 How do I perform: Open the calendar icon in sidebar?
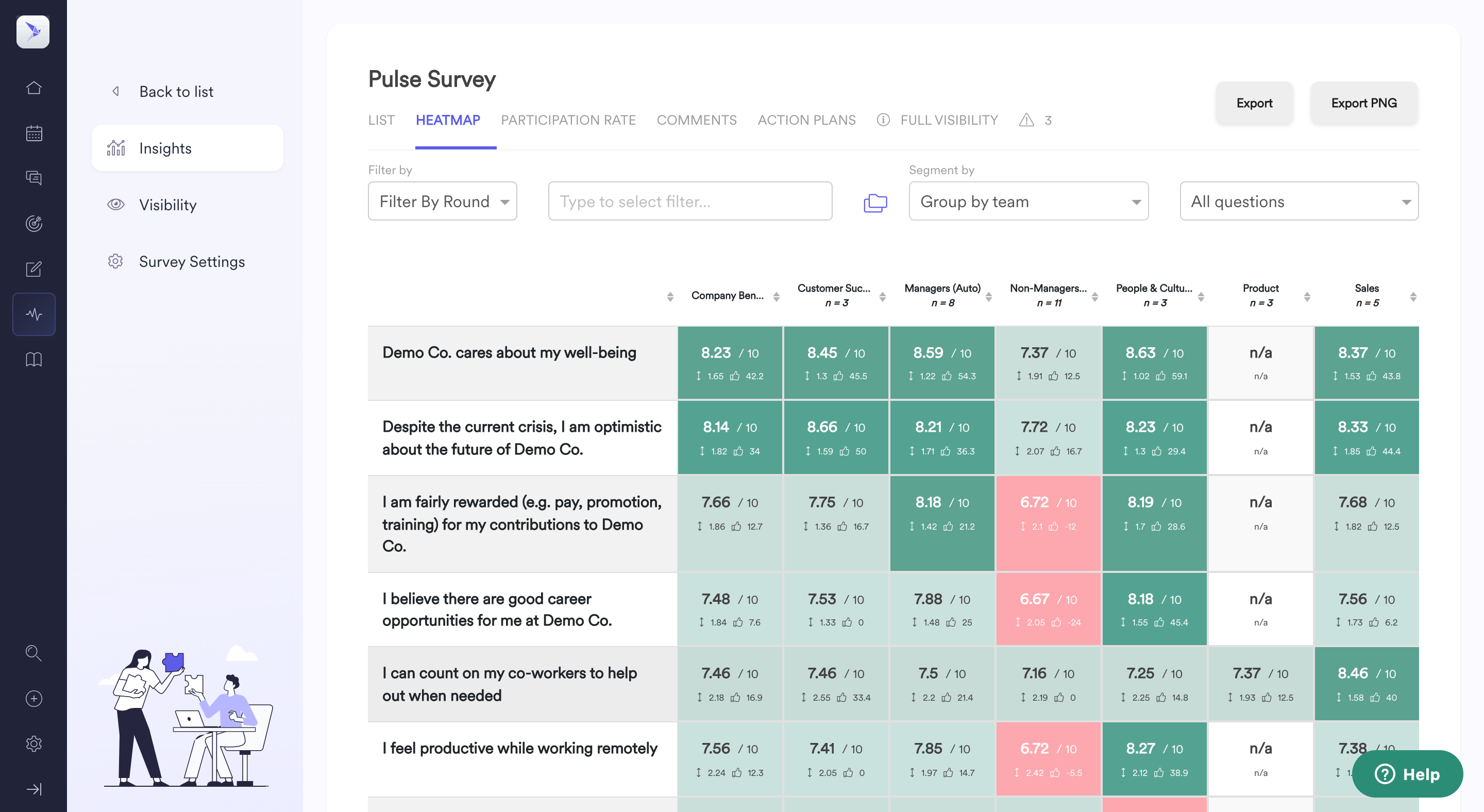pyautogui.click(x=33, y=133)
